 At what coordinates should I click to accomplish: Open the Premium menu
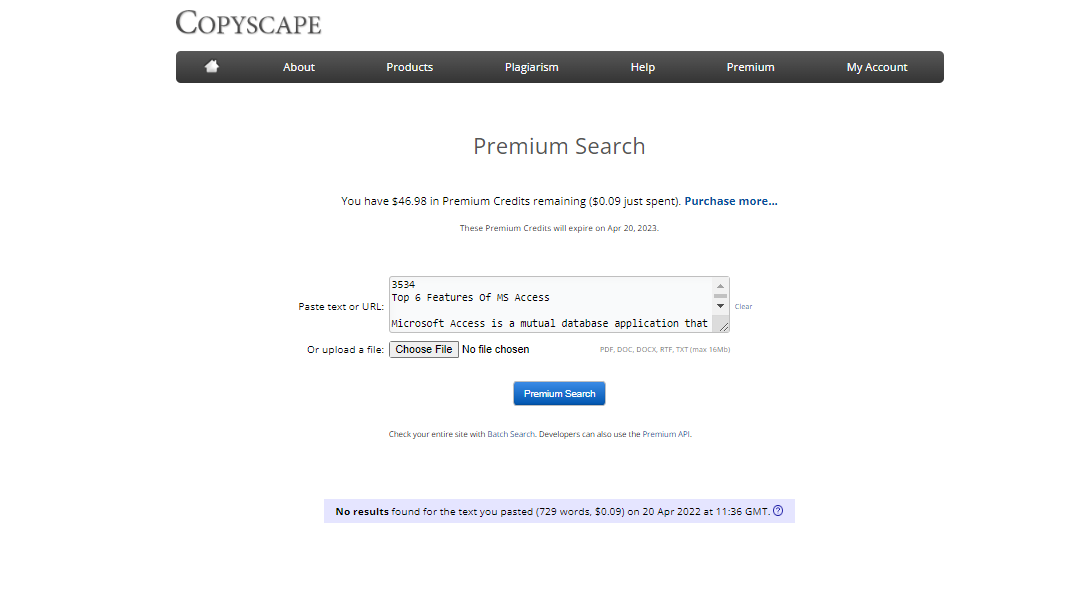click(x=750, y=67)
